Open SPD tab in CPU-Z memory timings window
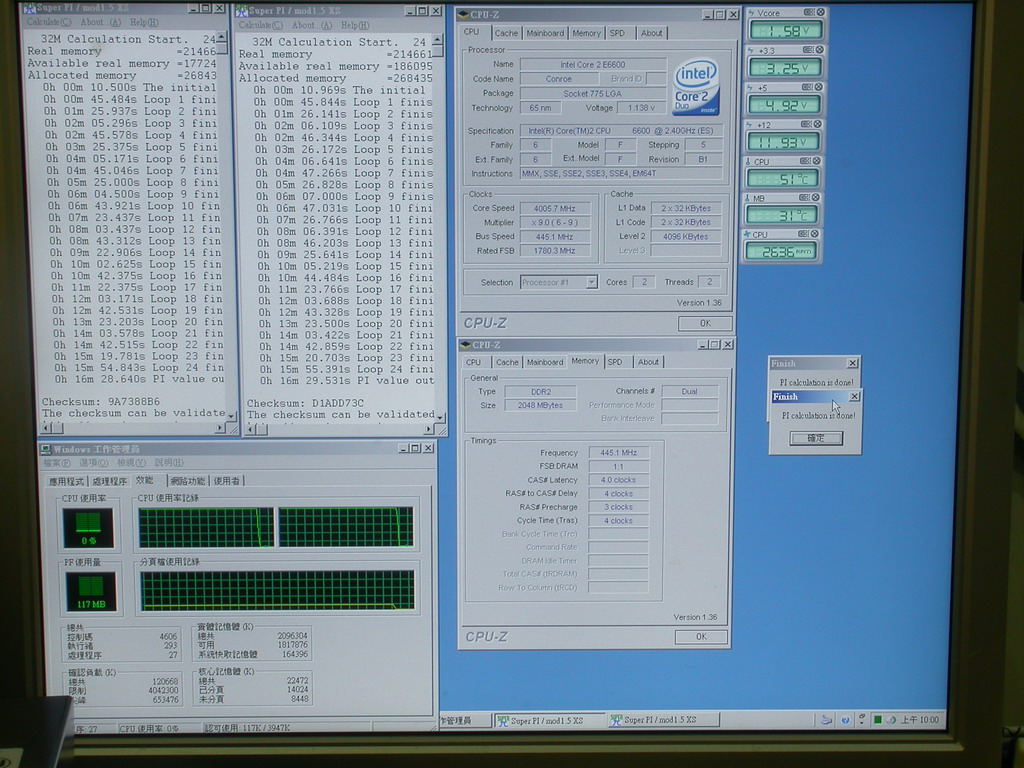Image resolution: width=1024 pixels, height=768 pixels. [x=615, y=362]
